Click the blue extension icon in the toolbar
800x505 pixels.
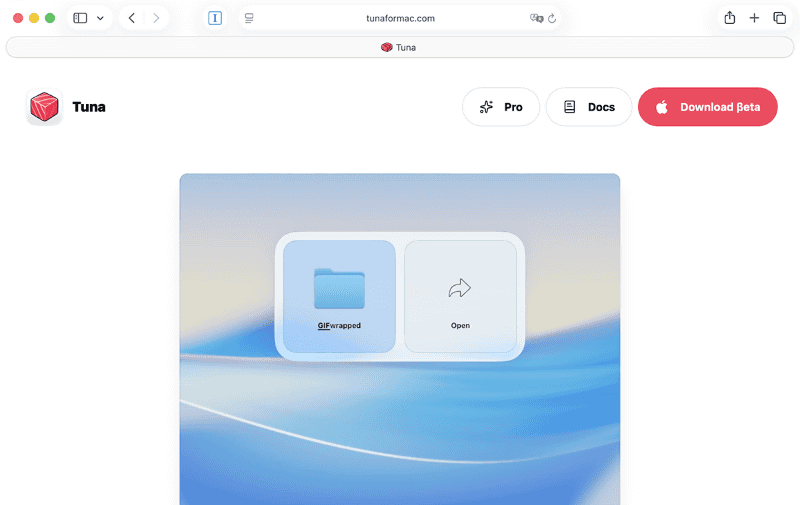(x=215, y=18)
